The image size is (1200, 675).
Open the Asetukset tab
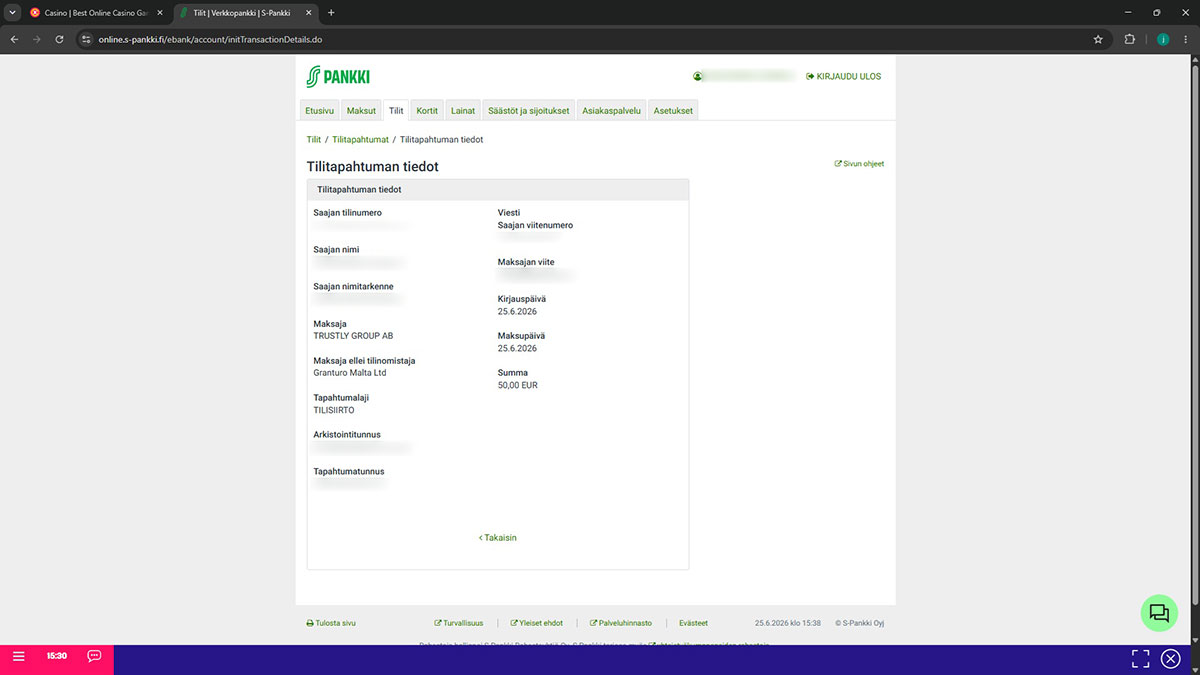673,111
